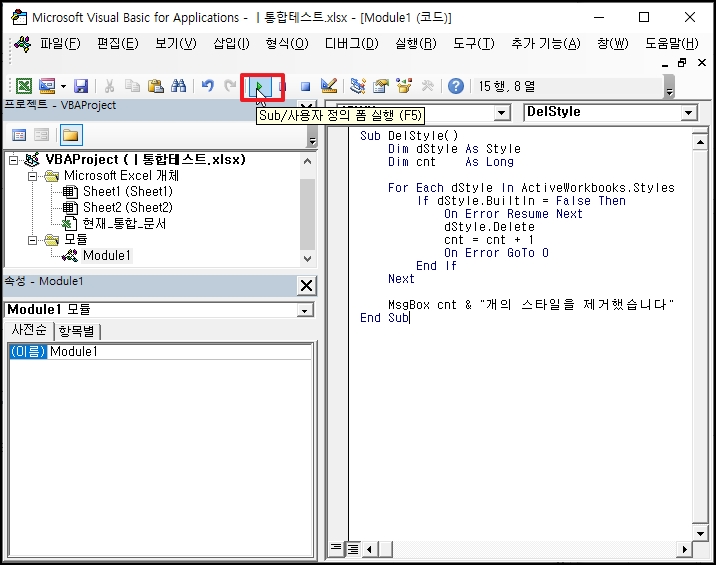This screenshot has width=716, height=565.
Task: Open the DelStyle procedure dropdown
Action: (x=689, y=113)
